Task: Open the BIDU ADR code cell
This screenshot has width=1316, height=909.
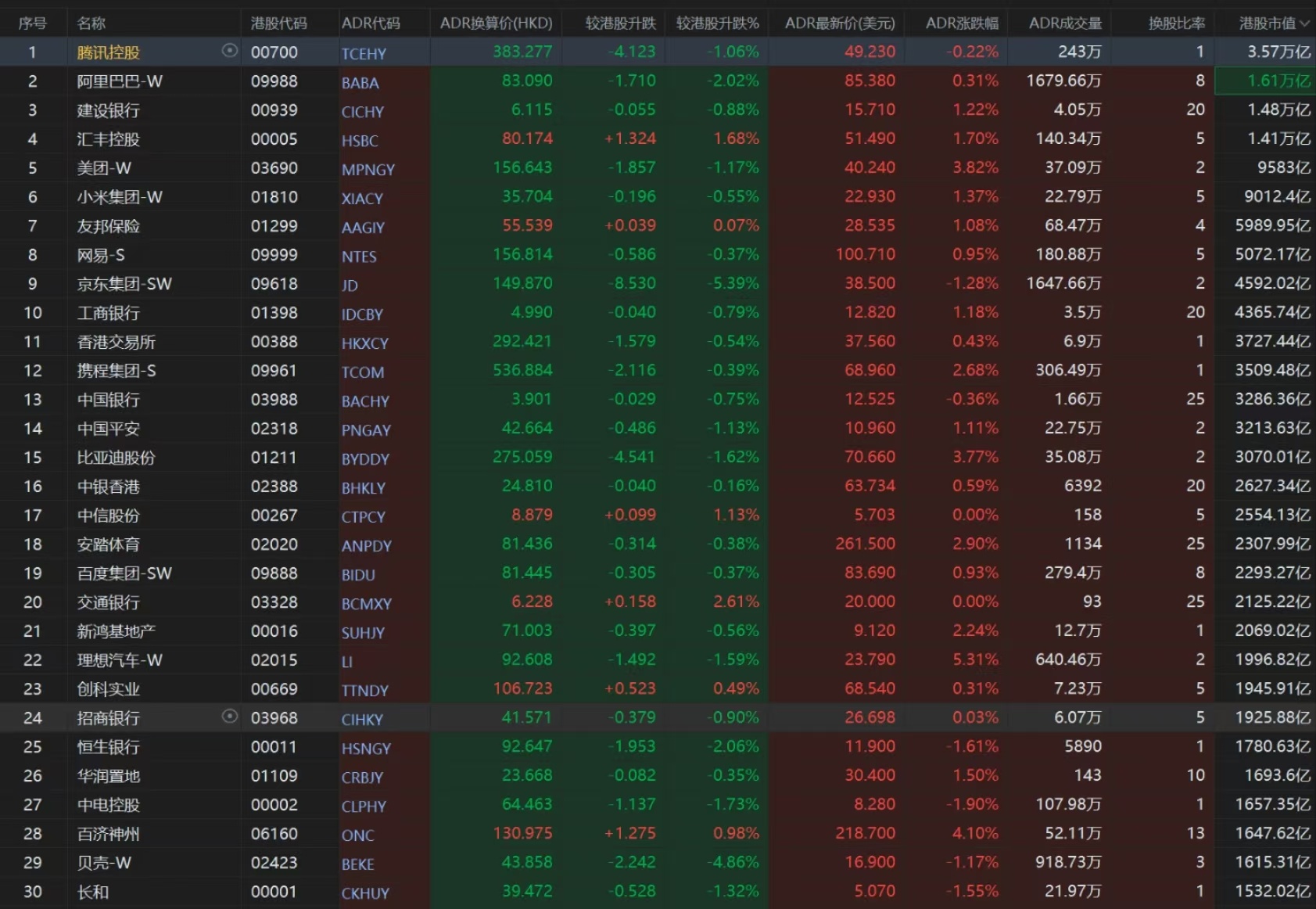Action: click(359, 575)
